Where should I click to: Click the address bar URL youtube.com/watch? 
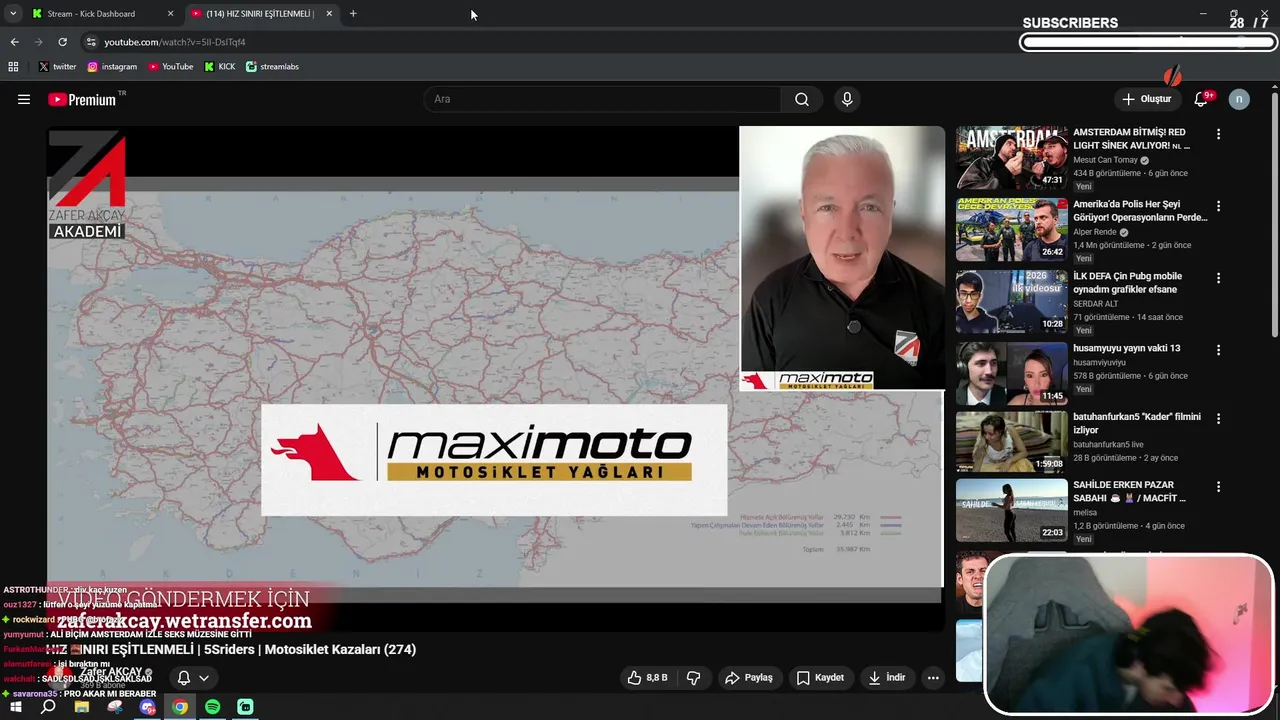click(x=175, y=42)
